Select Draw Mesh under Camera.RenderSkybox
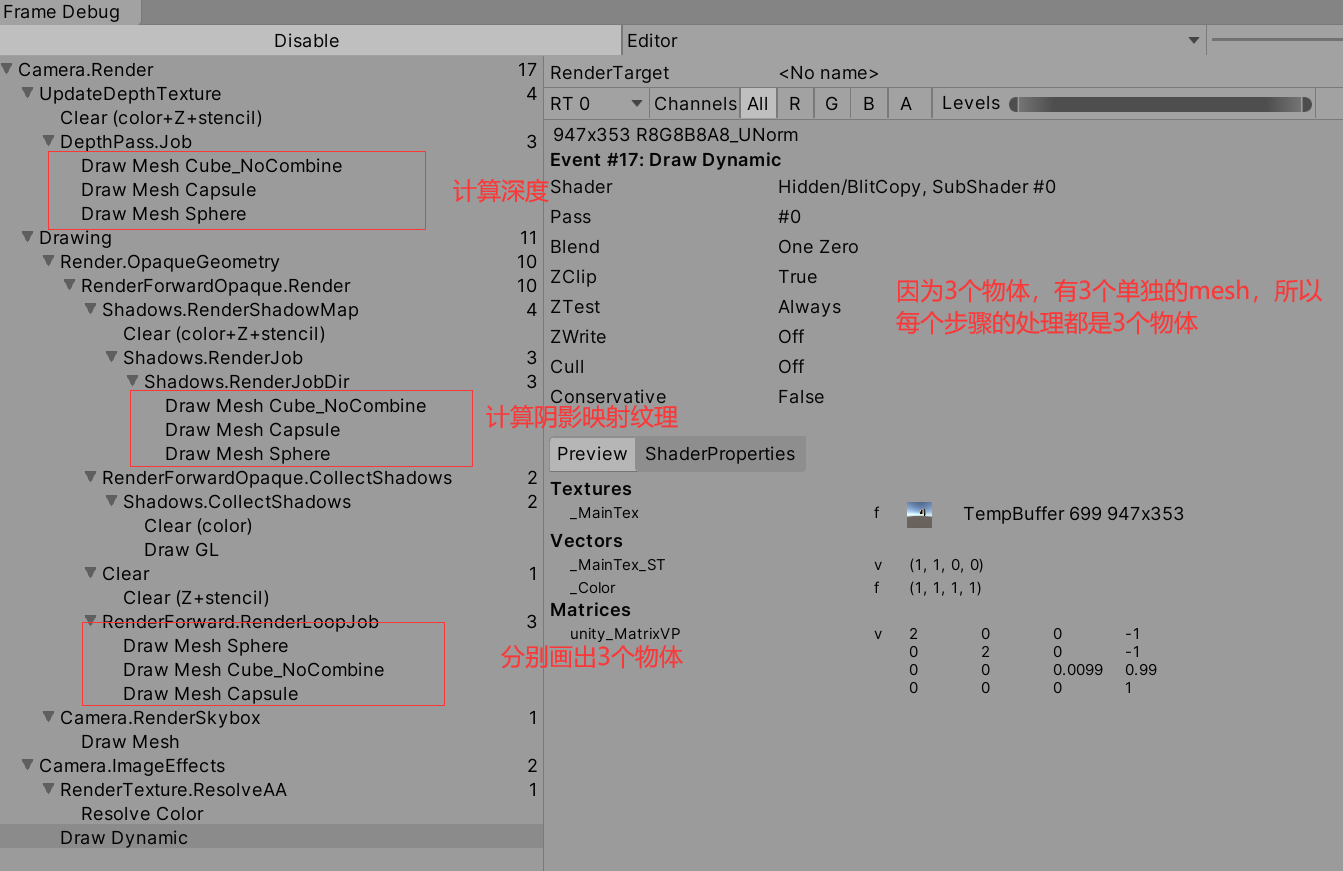This screenshot has width=1343, height=871. point(130,742)
